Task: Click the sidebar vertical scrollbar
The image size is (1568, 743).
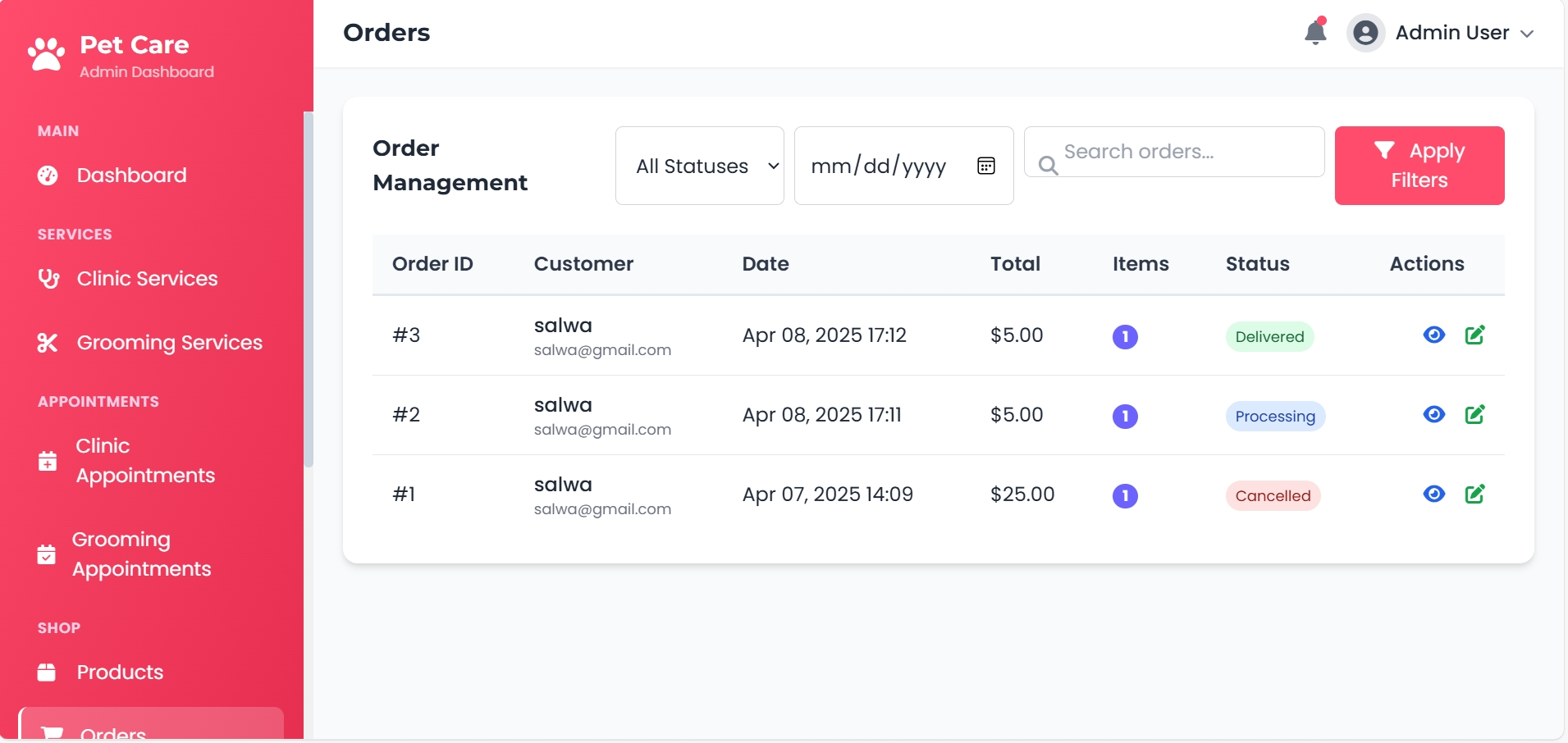Action: coord(309,287)
